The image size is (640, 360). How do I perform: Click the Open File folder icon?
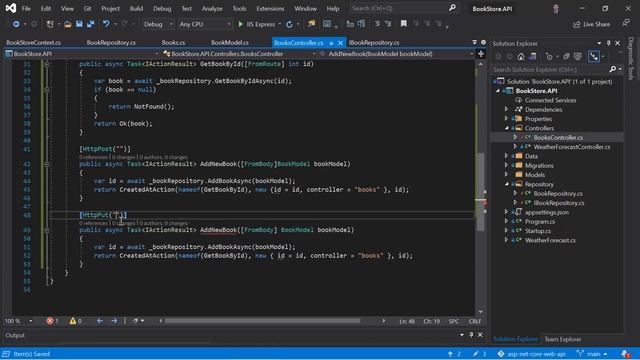[68, 24]
